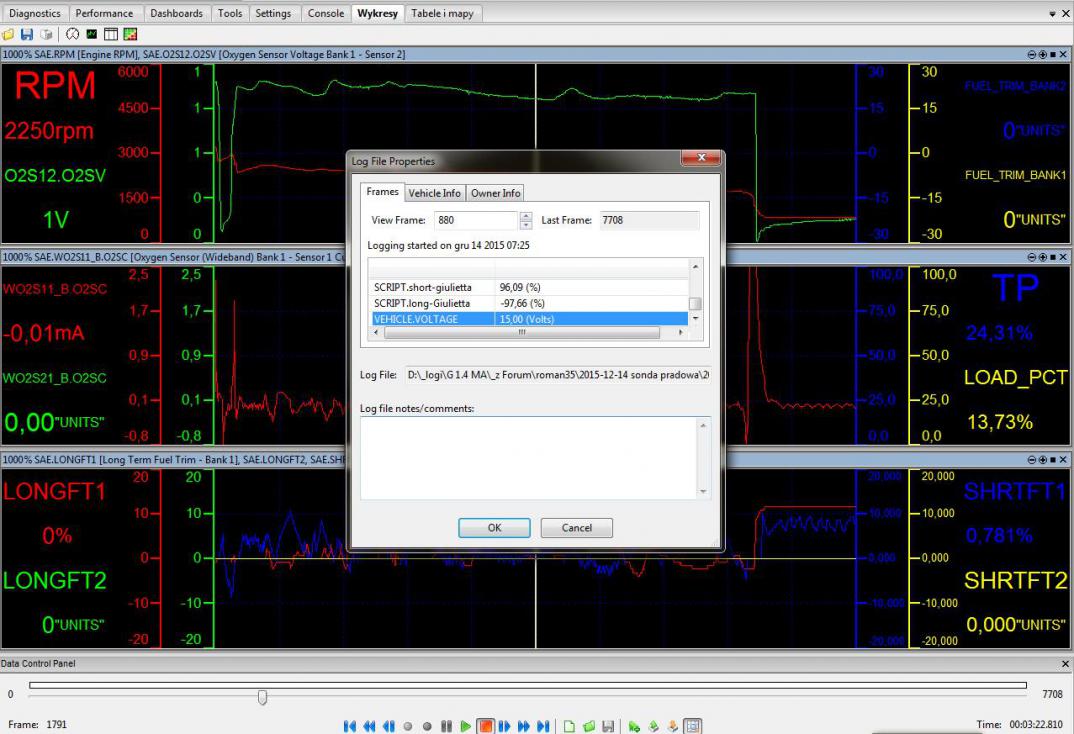Expand the top-right panel dropdown arrow
Viewport: 1074px width, 734px height.
tap(1052, 14)
